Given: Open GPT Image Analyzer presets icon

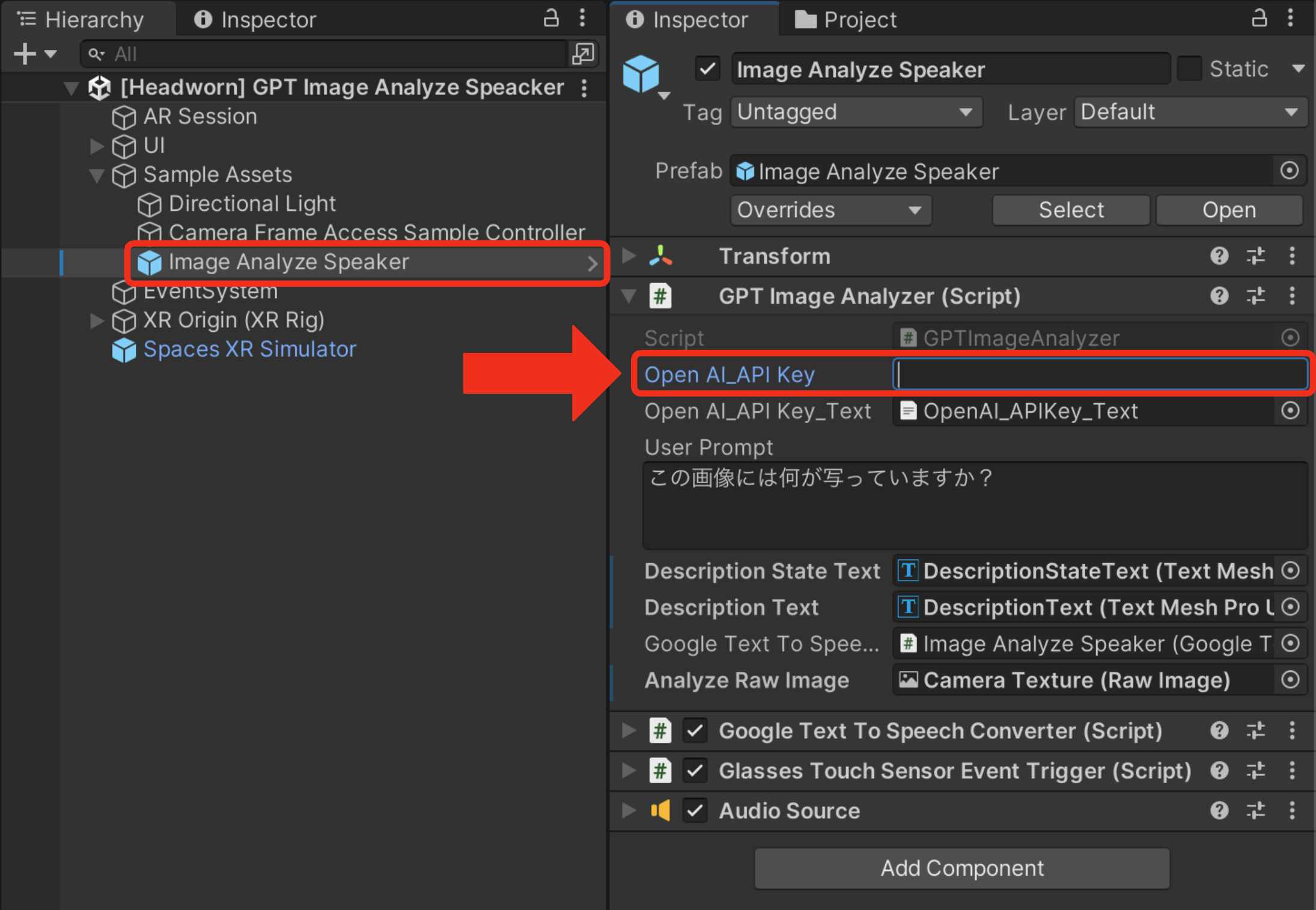Looking at the screenshot, I should pos(1256,296).
